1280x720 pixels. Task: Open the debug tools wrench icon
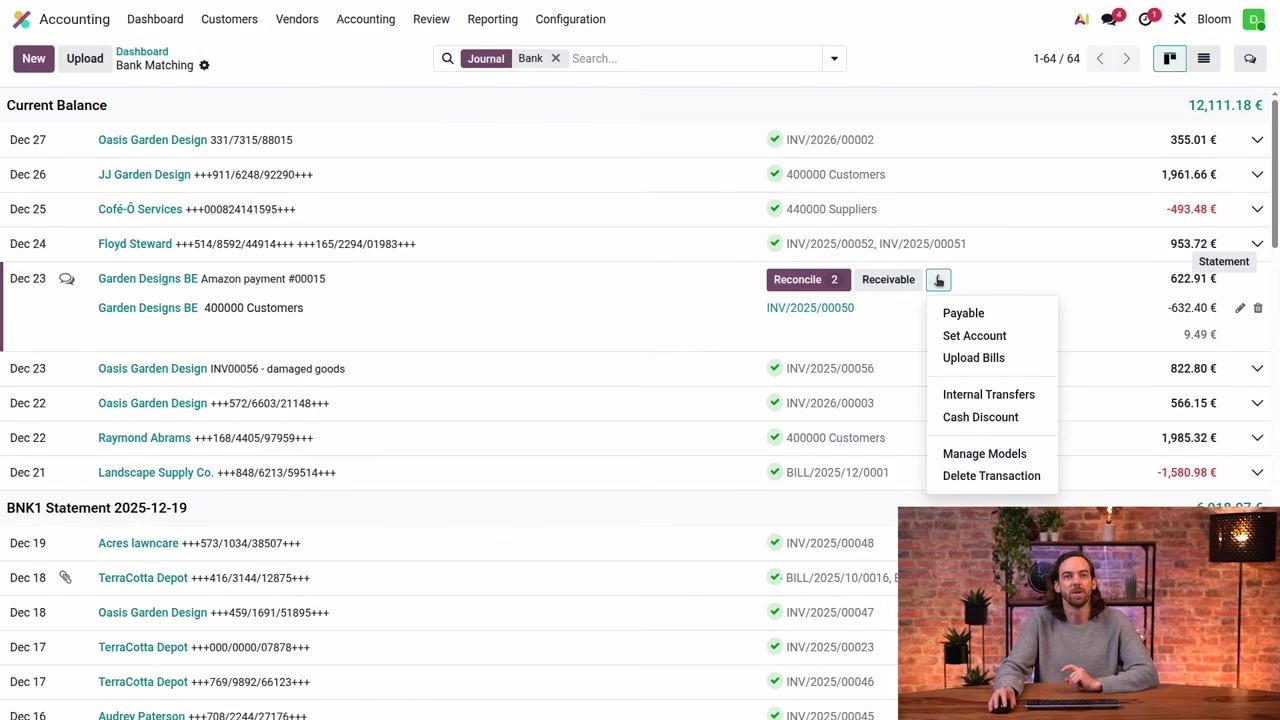(1180, 19)
